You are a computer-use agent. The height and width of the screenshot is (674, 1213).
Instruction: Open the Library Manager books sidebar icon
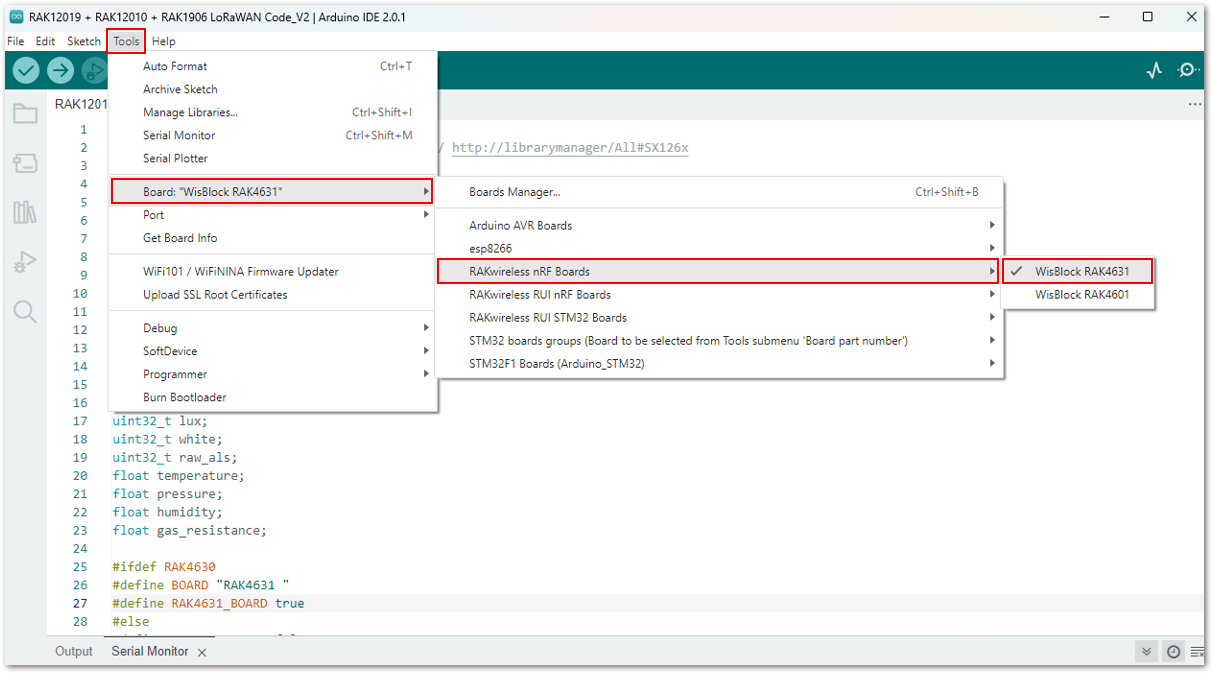pos(25,212)
